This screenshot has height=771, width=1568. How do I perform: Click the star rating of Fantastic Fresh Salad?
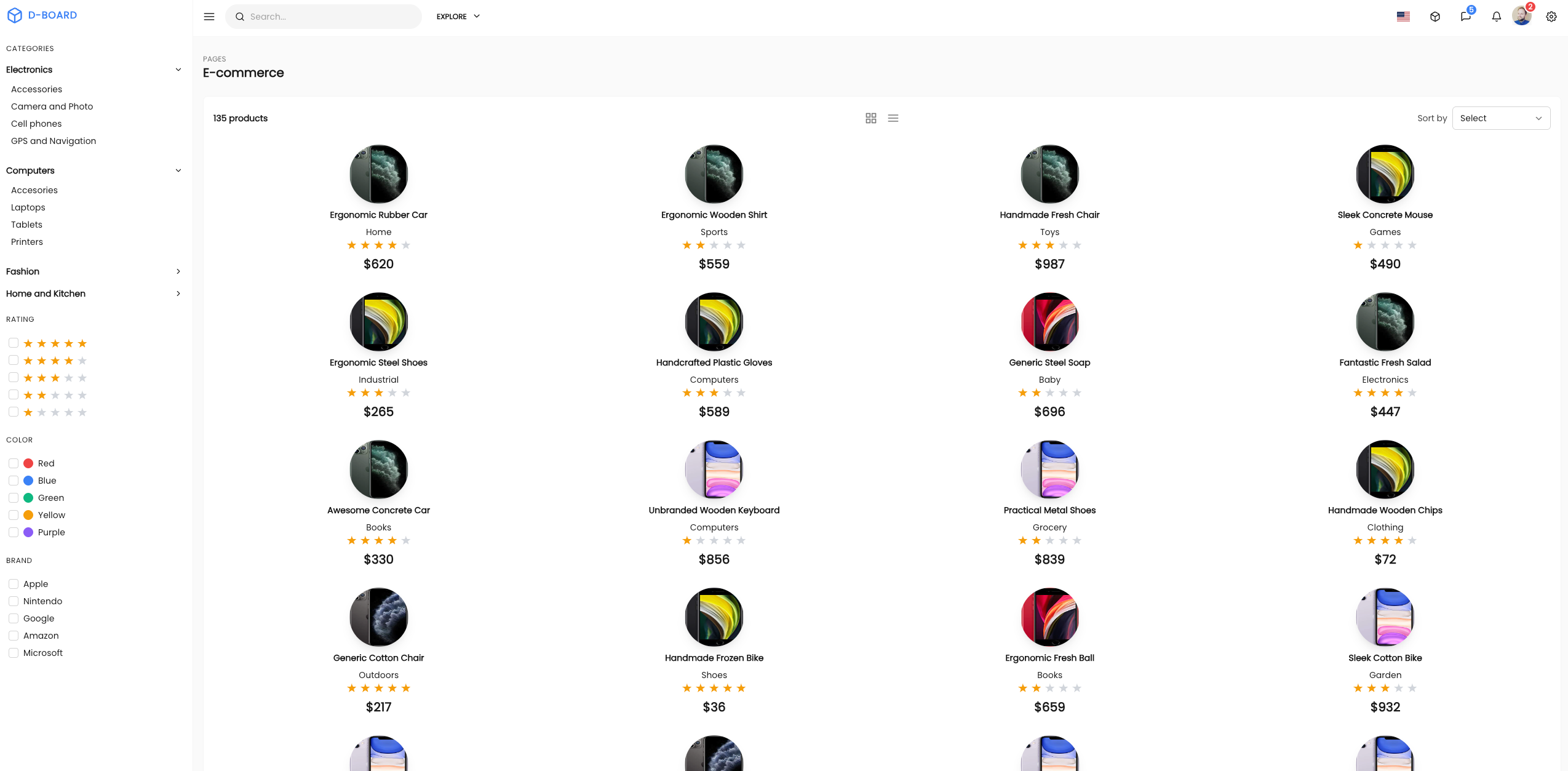[1385, 393]
